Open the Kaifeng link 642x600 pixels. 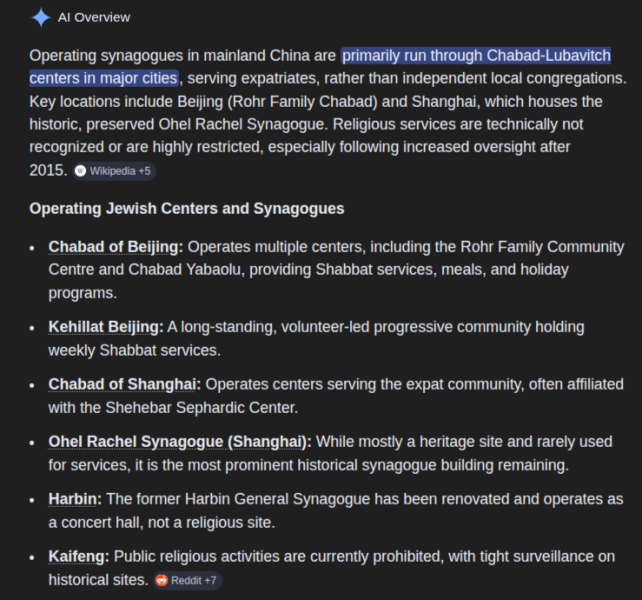click(77, 556)
